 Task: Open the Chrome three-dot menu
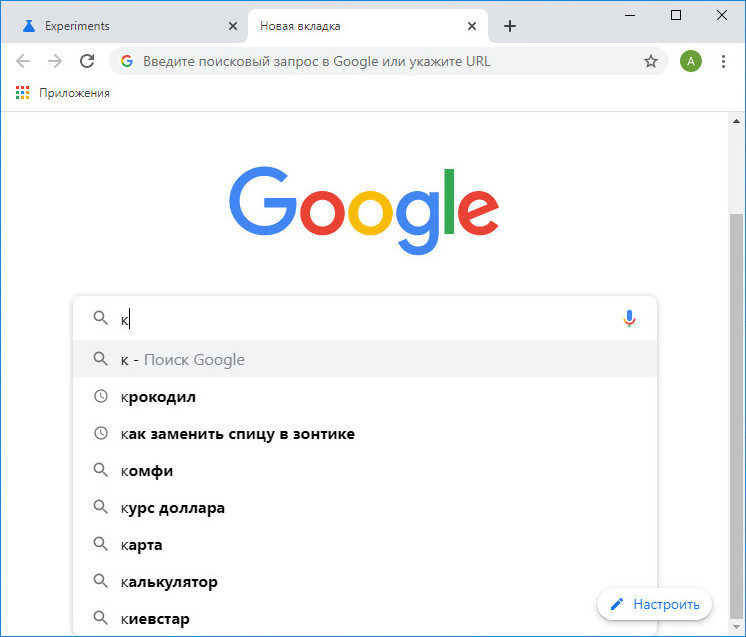(x=723, y=61)
